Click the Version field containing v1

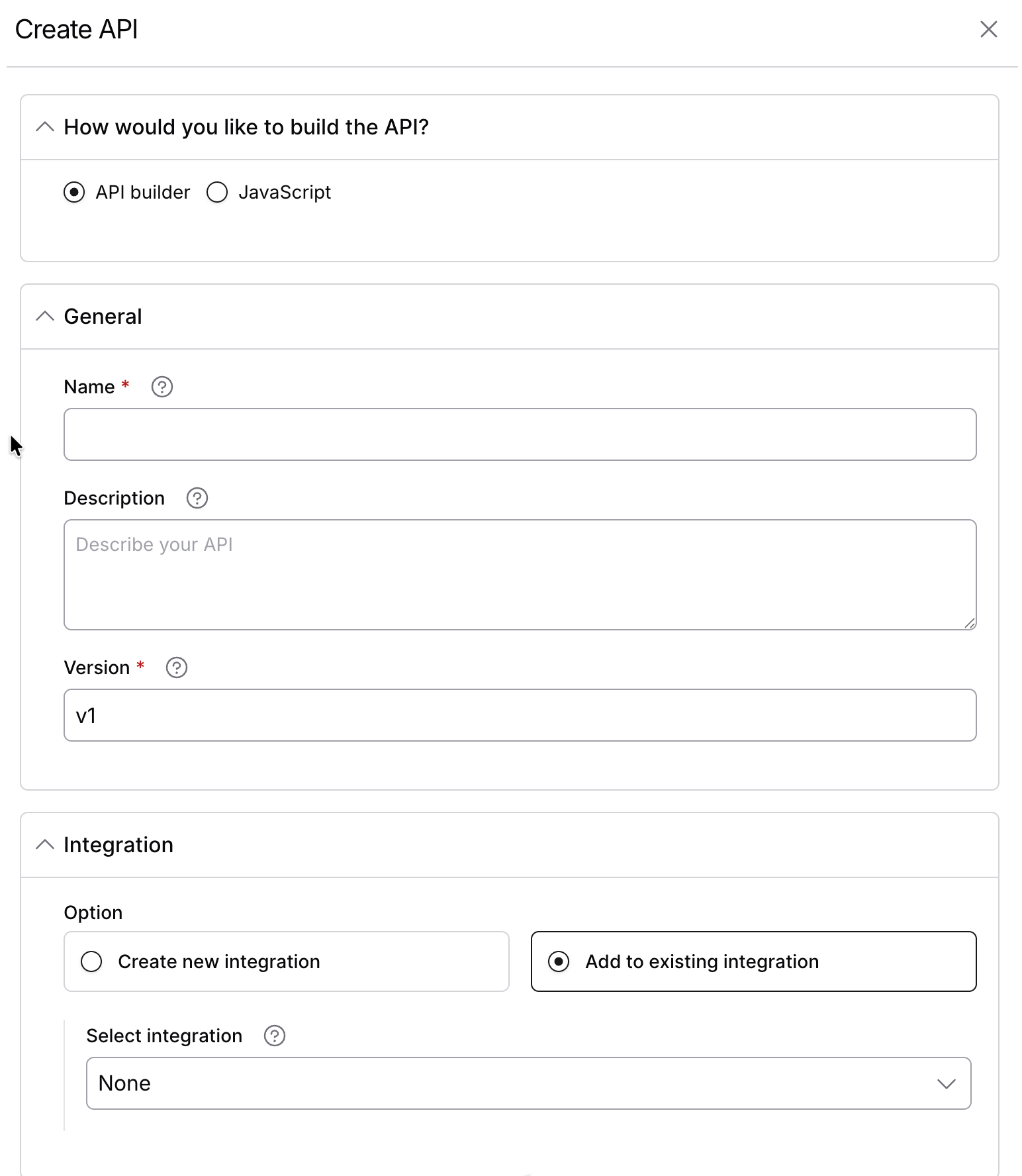[520, 715]
